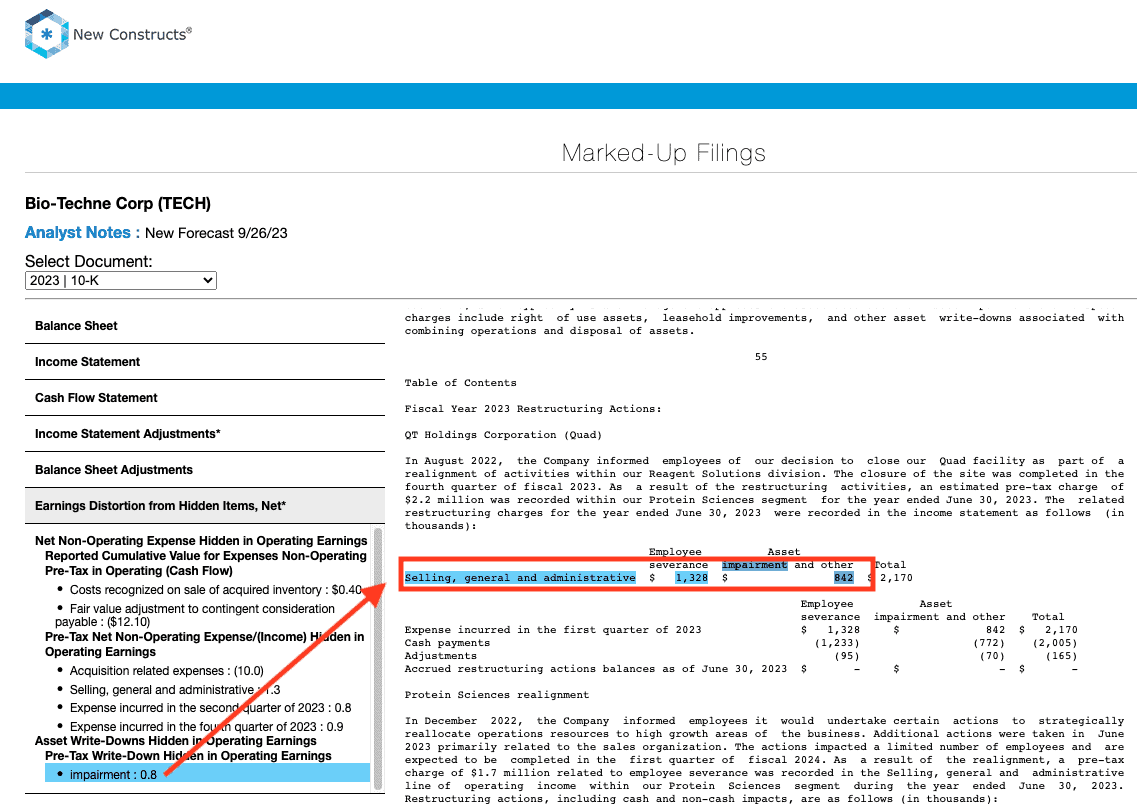Viewport: 1137px width, 804px height.
Task: Click 'New Forecast 9/26/23' note text
Action: [x=216, y=233]
